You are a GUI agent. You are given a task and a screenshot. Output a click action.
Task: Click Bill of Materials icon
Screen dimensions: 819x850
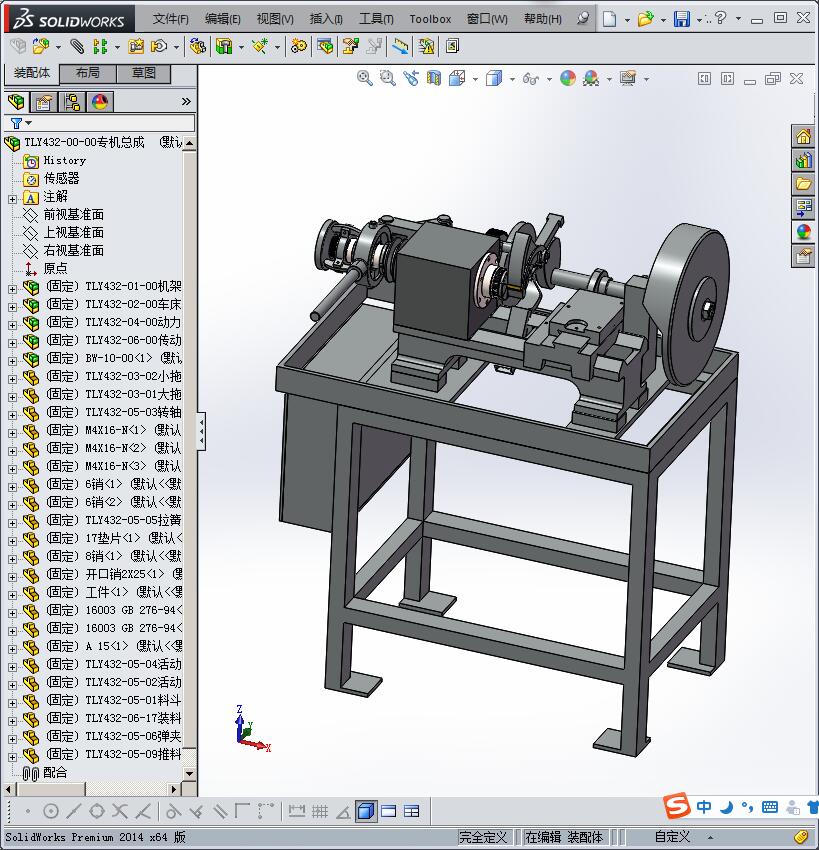[325, 47]
